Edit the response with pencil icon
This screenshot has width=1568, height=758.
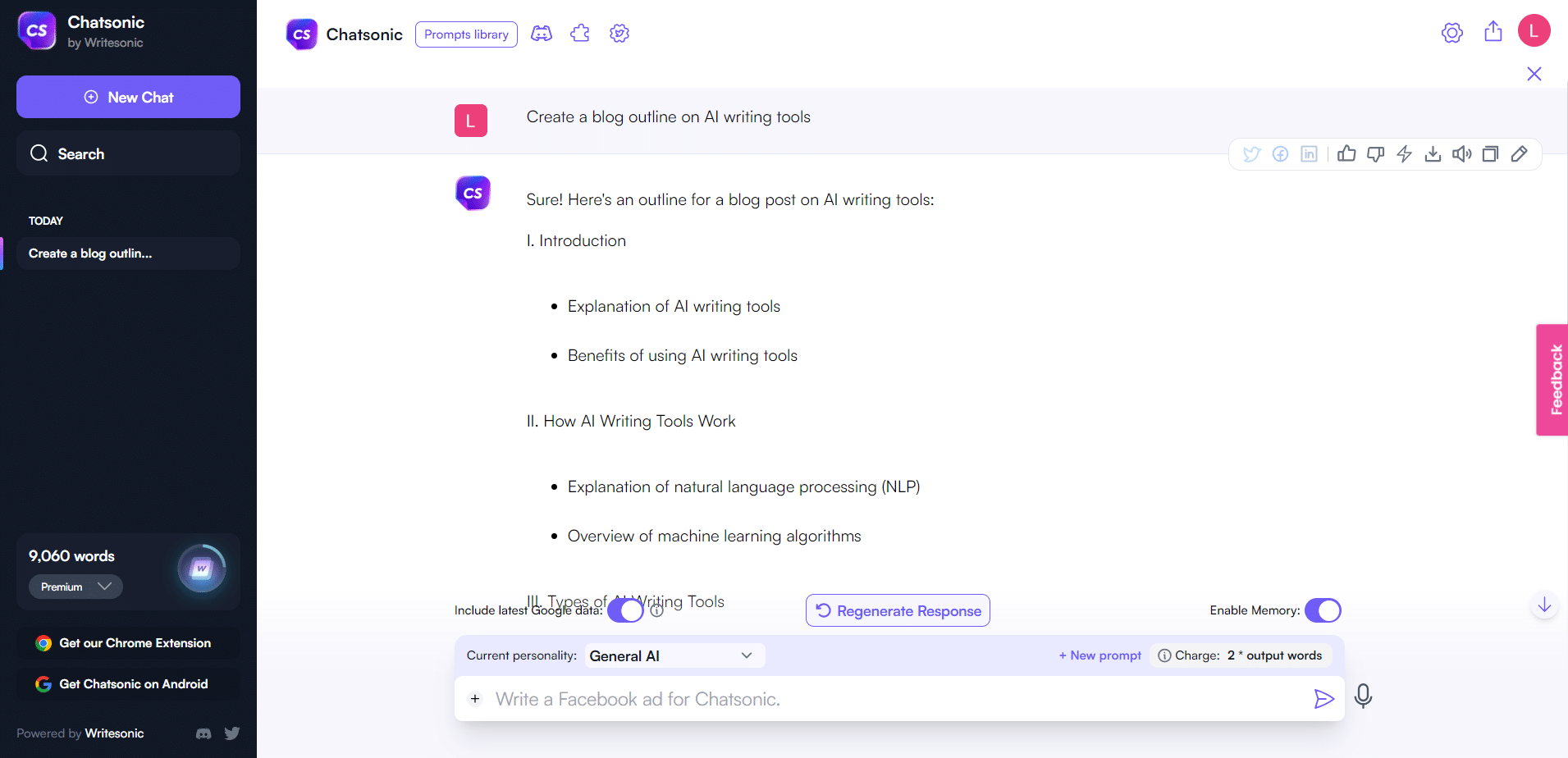[x=1520, y=154]
